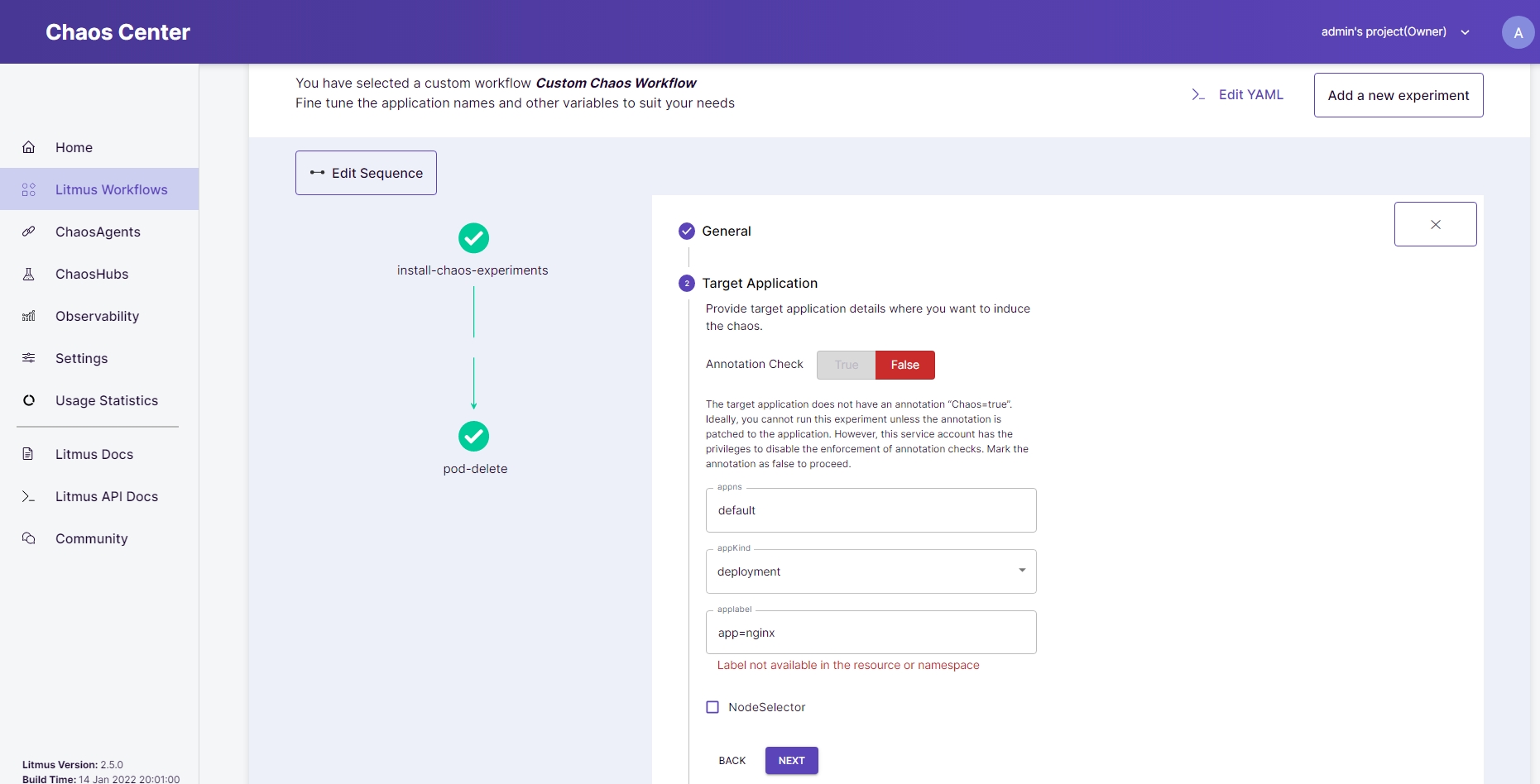This screenshot has width=1540, height=784.
Task: Click the Observability chart icon
Action: point(29,316)
